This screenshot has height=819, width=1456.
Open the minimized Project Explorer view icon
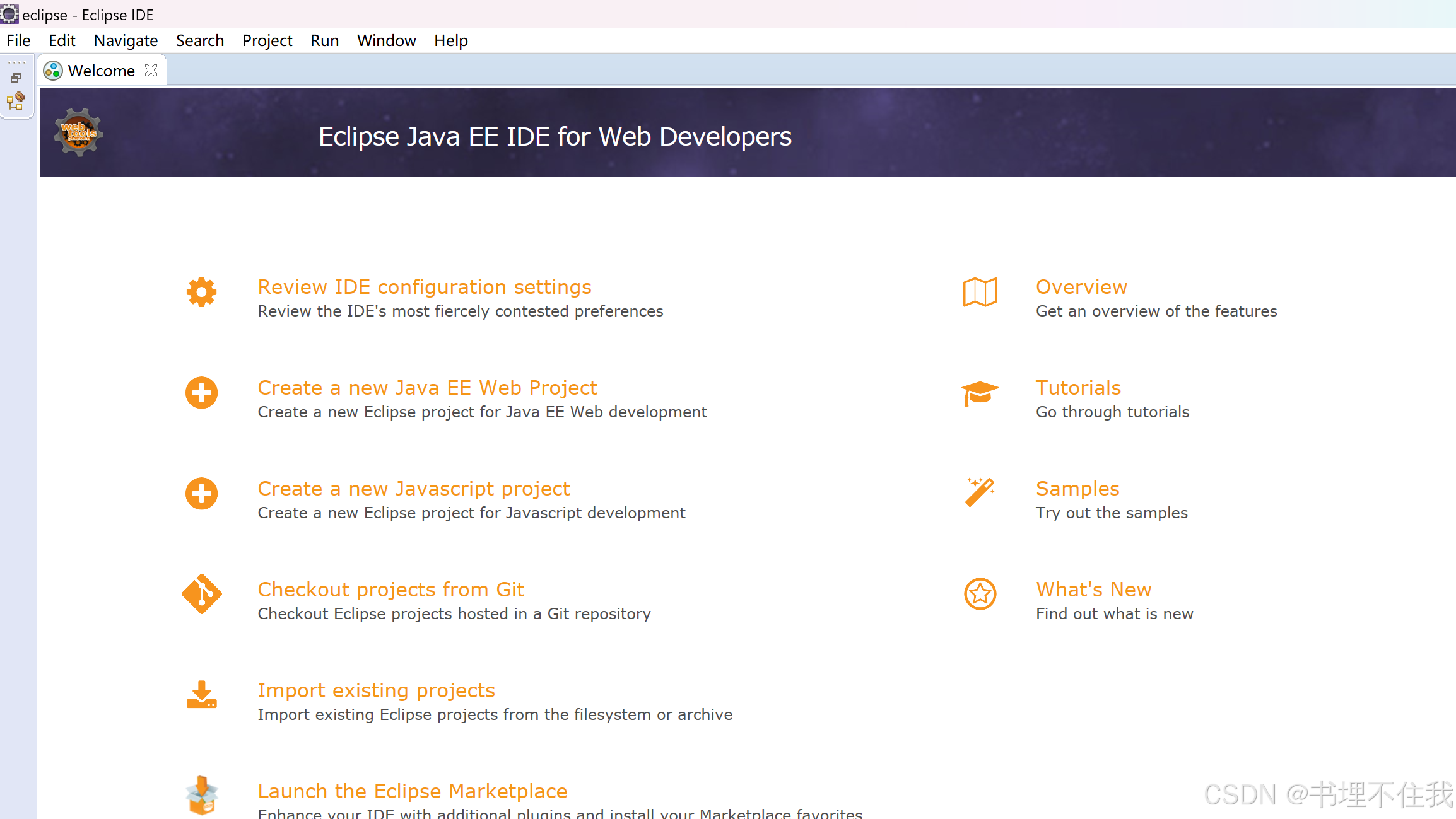tap(16, 101)
